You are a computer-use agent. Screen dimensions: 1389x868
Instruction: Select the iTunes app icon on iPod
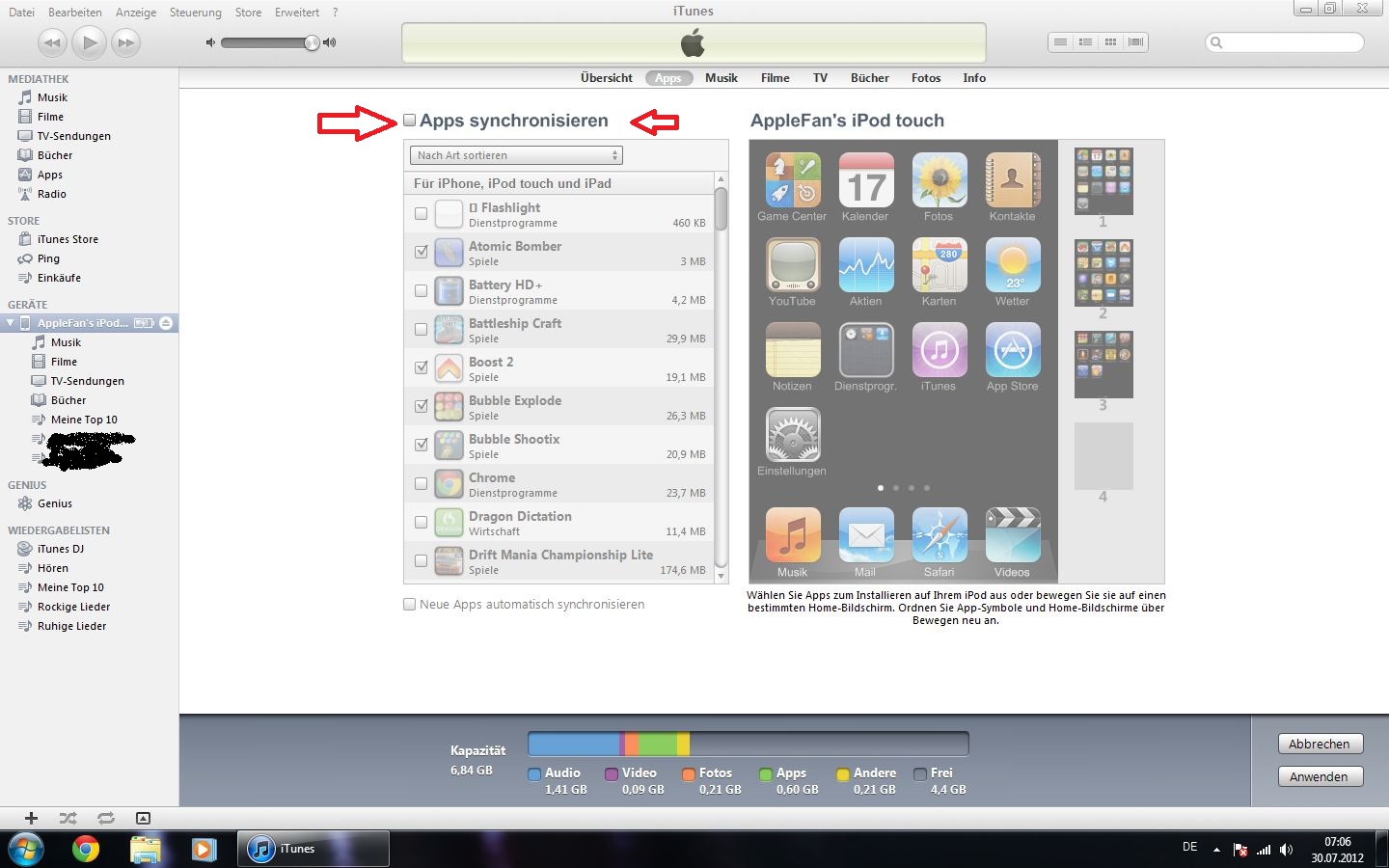939,350
